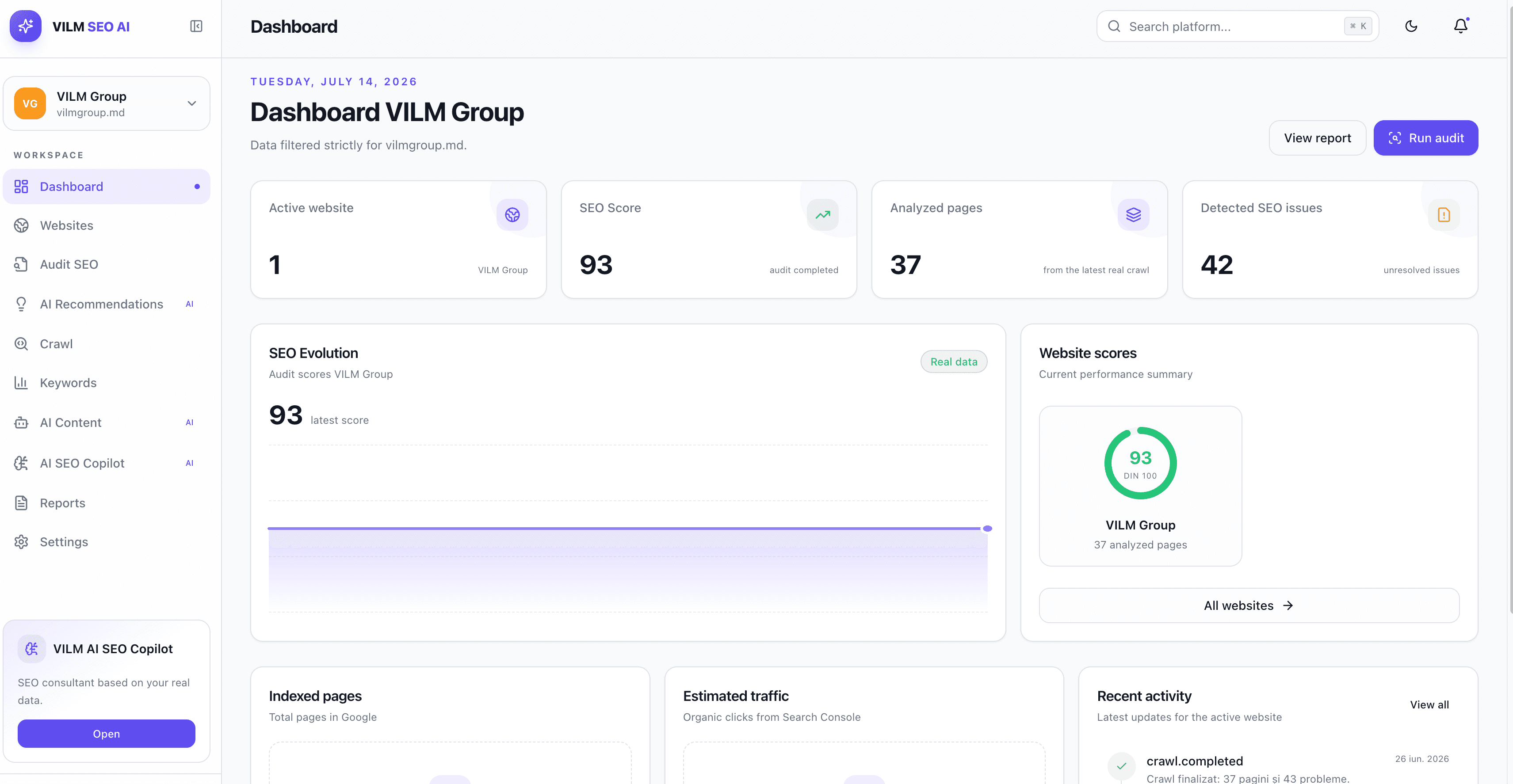Click View all in Recent activity
Image resolution: width=1513 pixels, height=784 pixels.
pyautogui.click(x=1429, y=705)
